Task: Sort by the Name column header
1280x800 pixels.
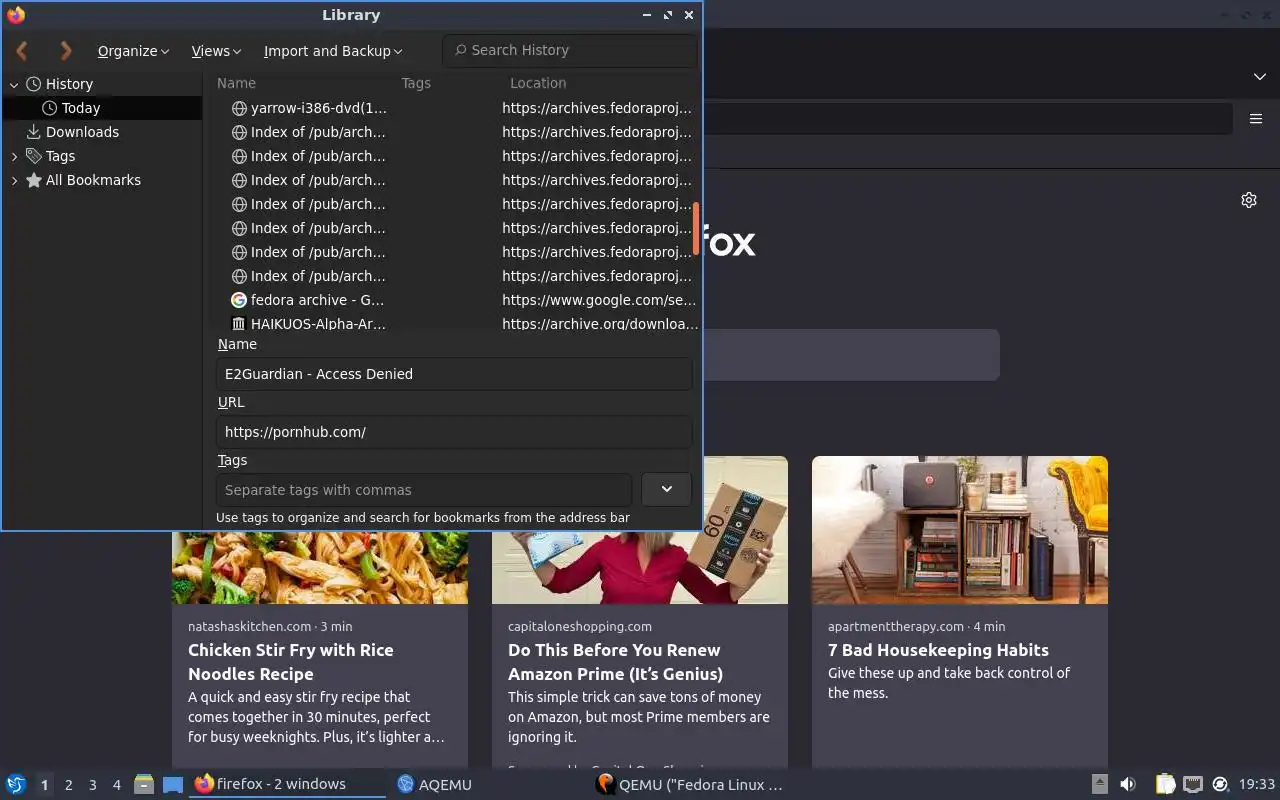Action: (x=236, y=83)
